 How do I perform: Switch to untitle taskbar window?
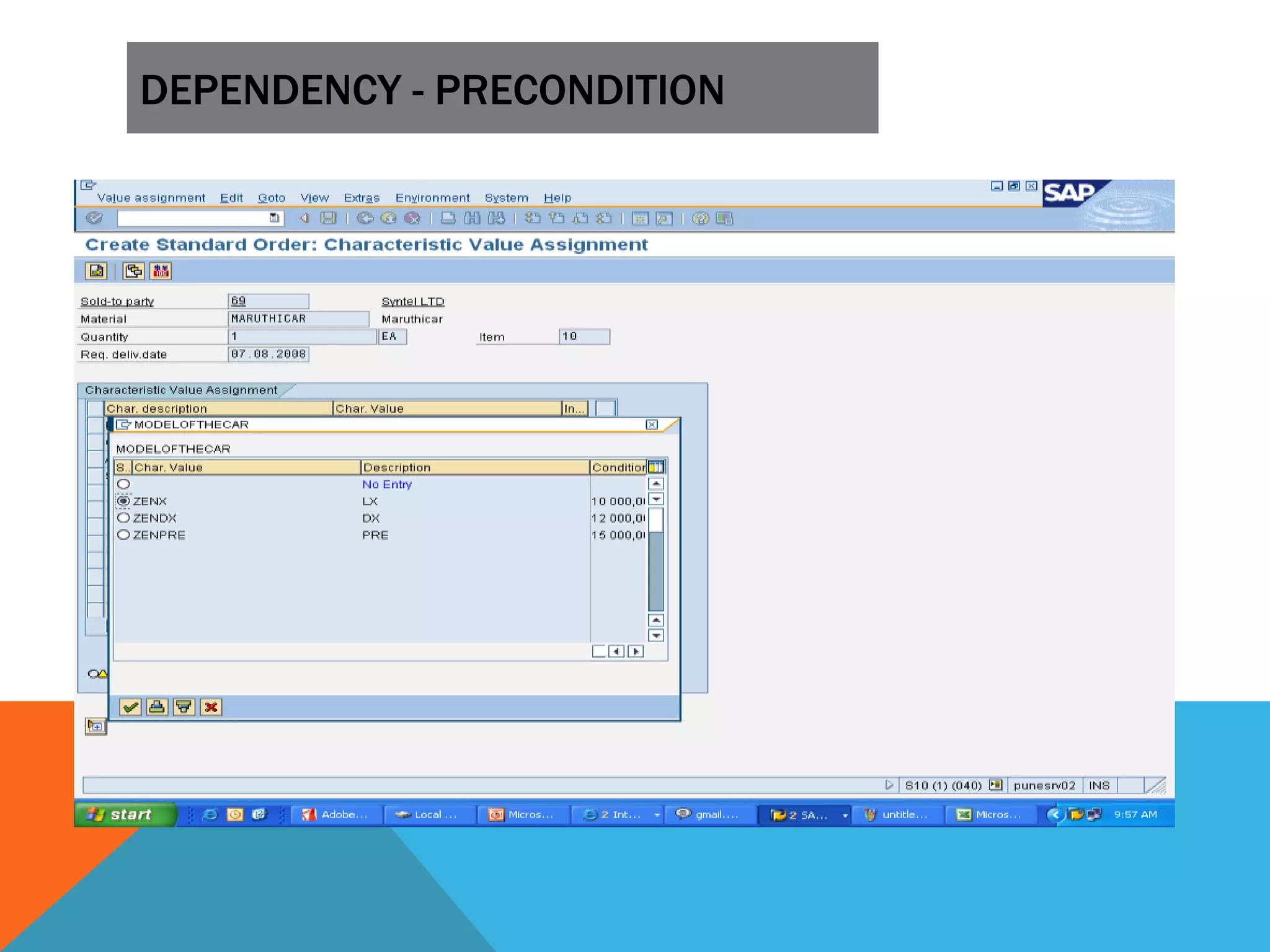(x=898, y=814)
